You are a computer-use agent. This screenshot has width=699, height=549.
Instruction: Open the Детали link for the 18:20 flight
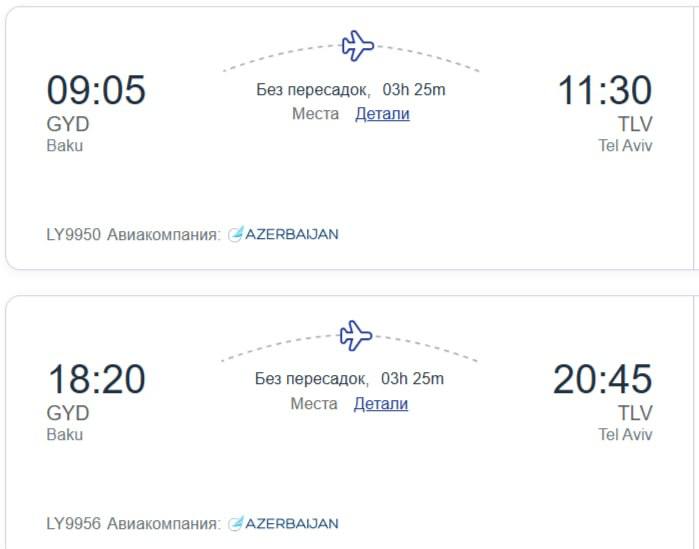pyautogui.click(x=381, y=404)
